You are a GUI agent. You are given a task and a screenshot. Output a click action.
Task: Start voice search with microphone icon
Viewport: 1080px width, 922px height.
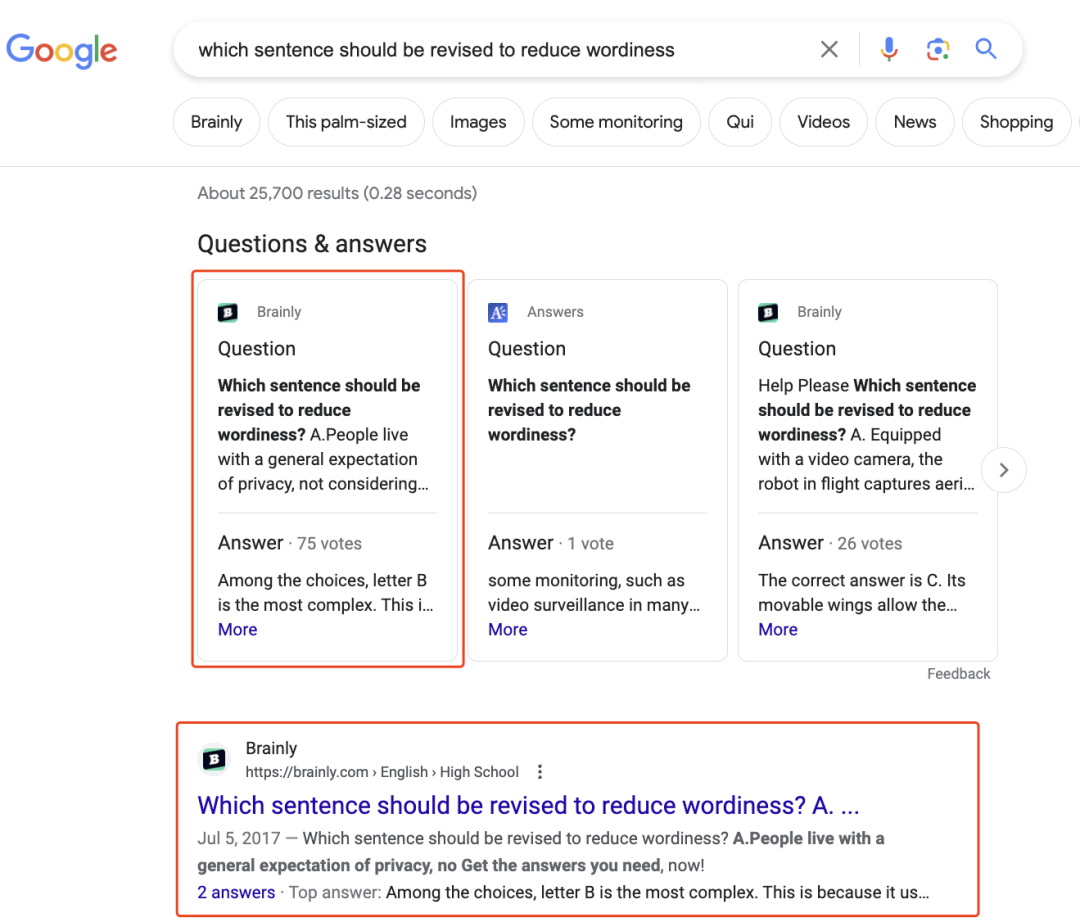(x=888, y=50)
